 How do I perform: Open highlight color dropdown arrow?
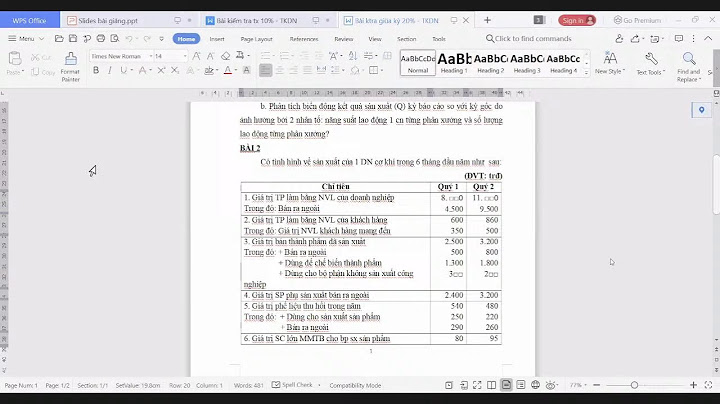[216, 70]
